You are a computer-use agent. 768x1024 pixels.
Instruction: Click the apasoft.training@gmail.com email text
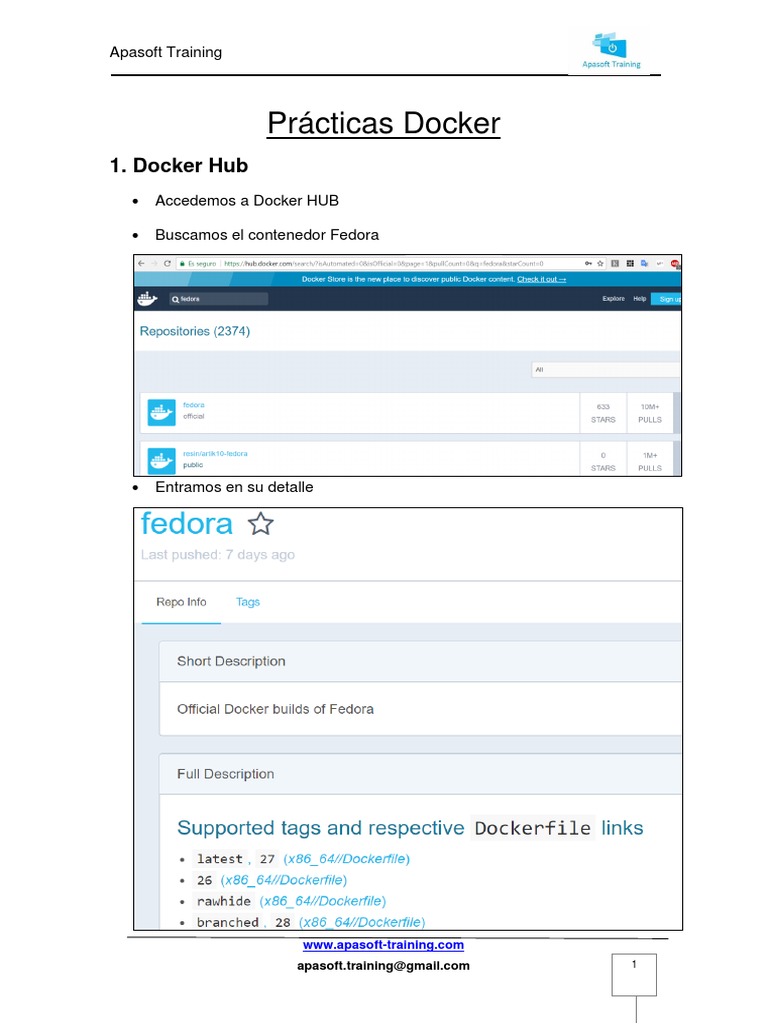383,965
